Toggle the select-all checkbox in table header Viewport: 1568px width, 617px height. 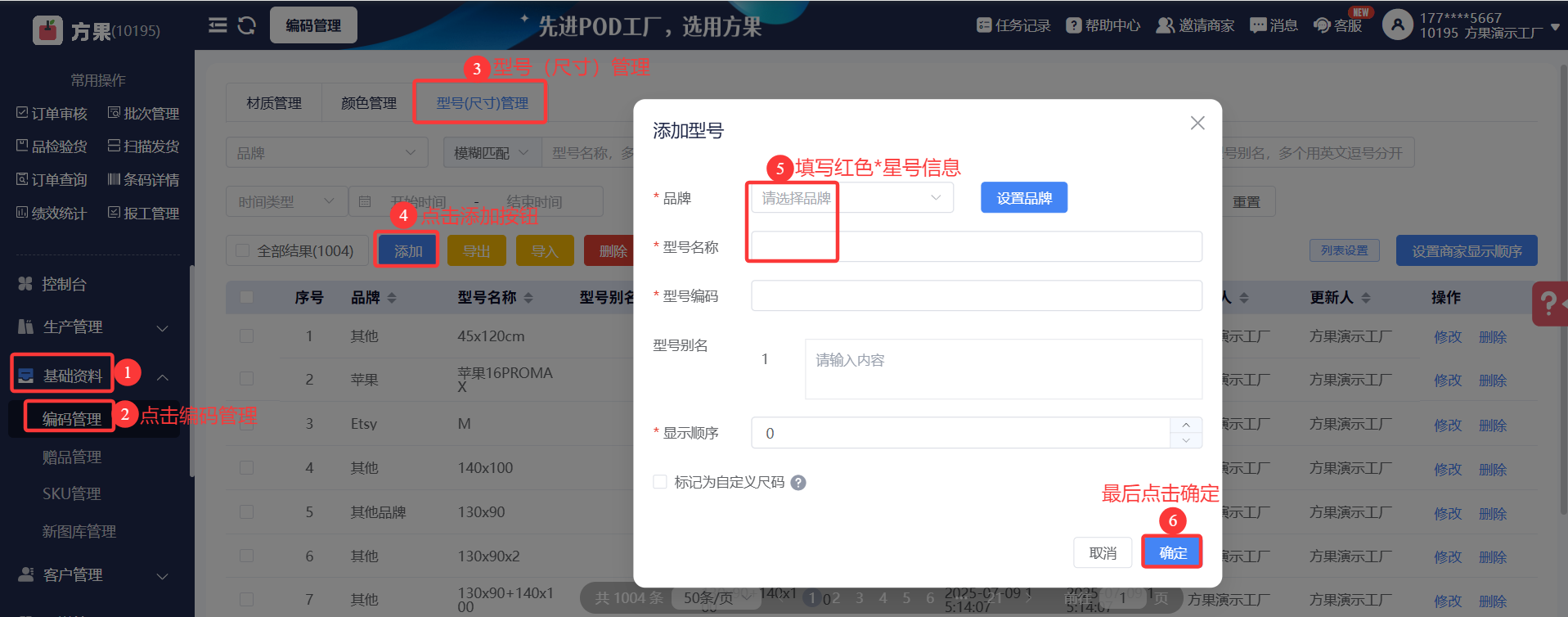click(x=246, y=297)
